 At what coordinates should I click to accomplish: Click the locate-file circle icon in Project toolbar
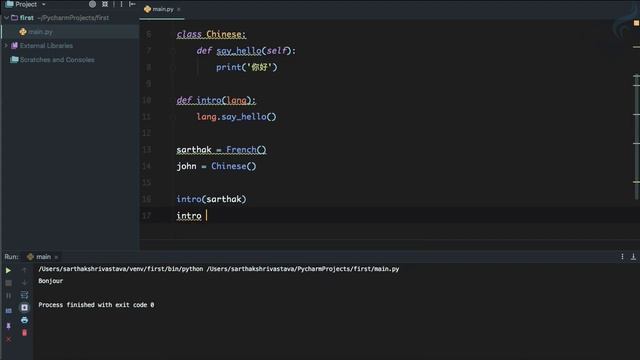point(92,4)
